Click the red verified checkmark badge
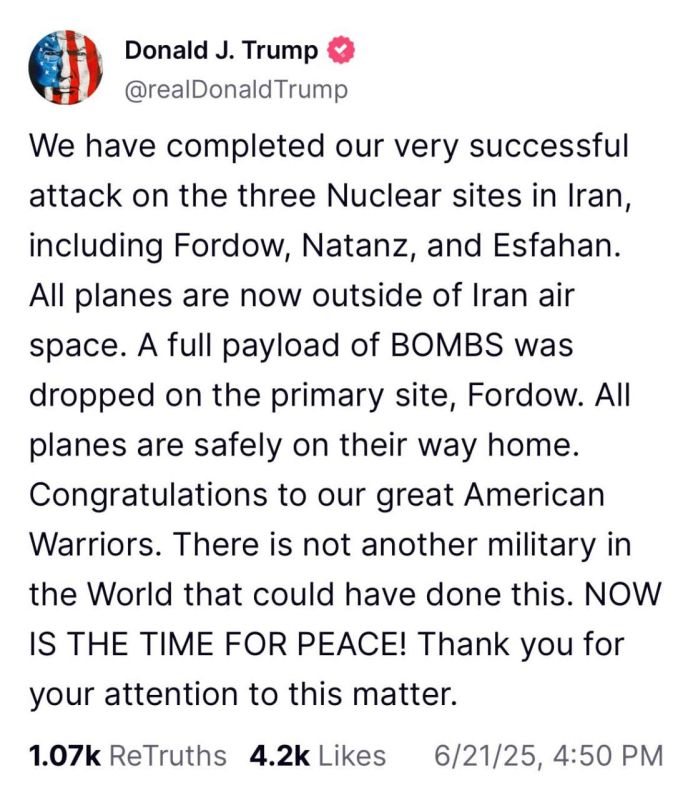The width and height of the screenshot is (693, 800). 341,51
